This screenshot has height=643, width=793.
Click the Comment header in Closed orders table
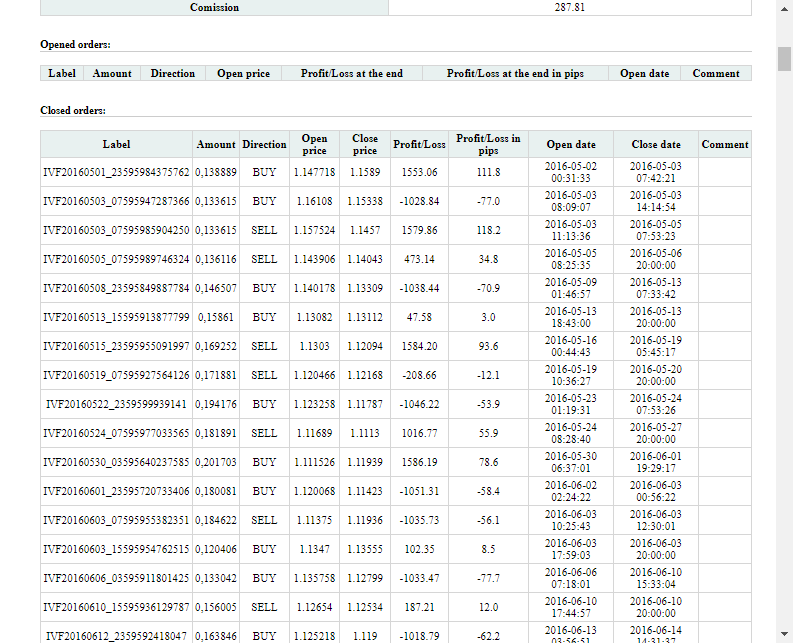(x=725, y=144)
